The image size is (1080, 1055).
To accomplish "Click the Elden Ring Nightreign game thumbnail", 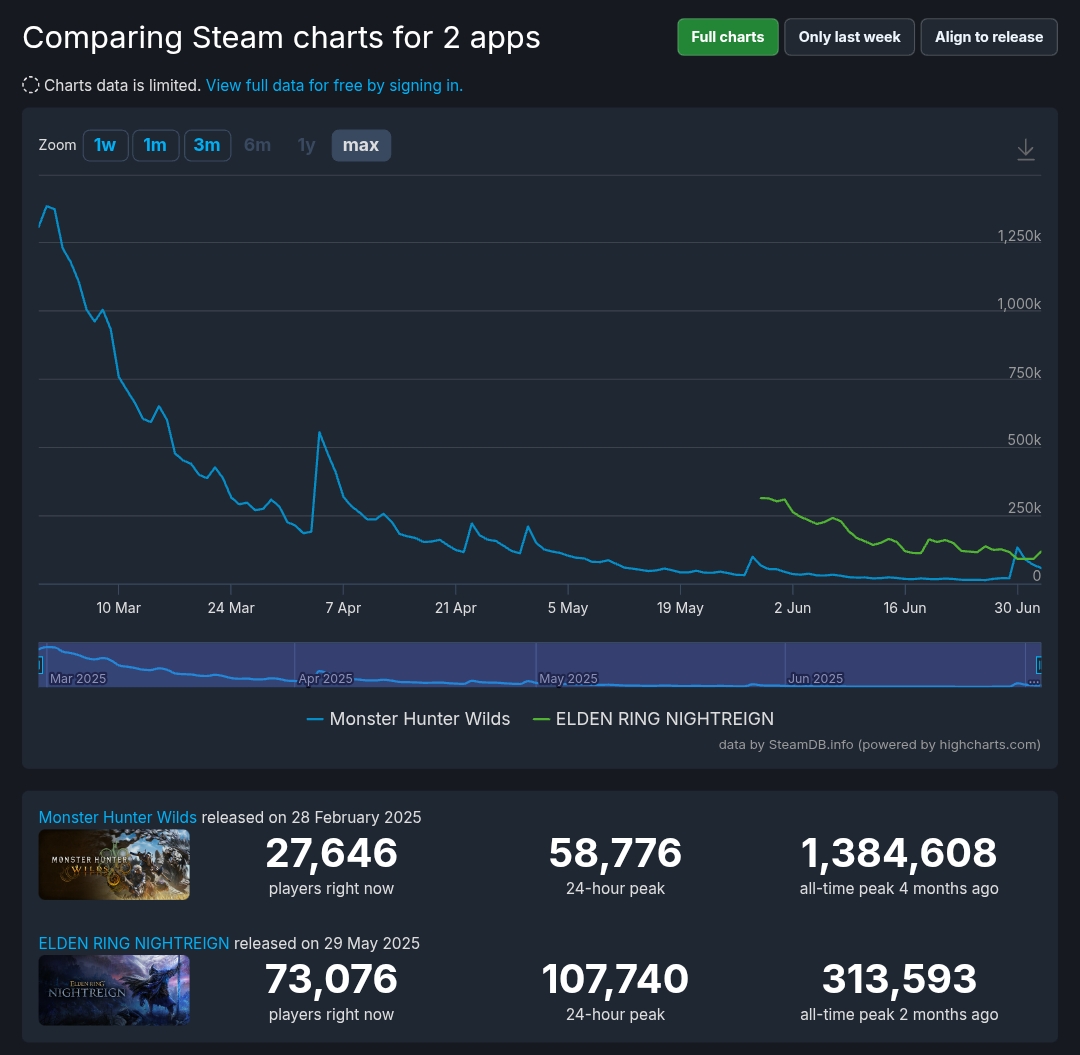I will pyautogui.click(x=114, y=991).
